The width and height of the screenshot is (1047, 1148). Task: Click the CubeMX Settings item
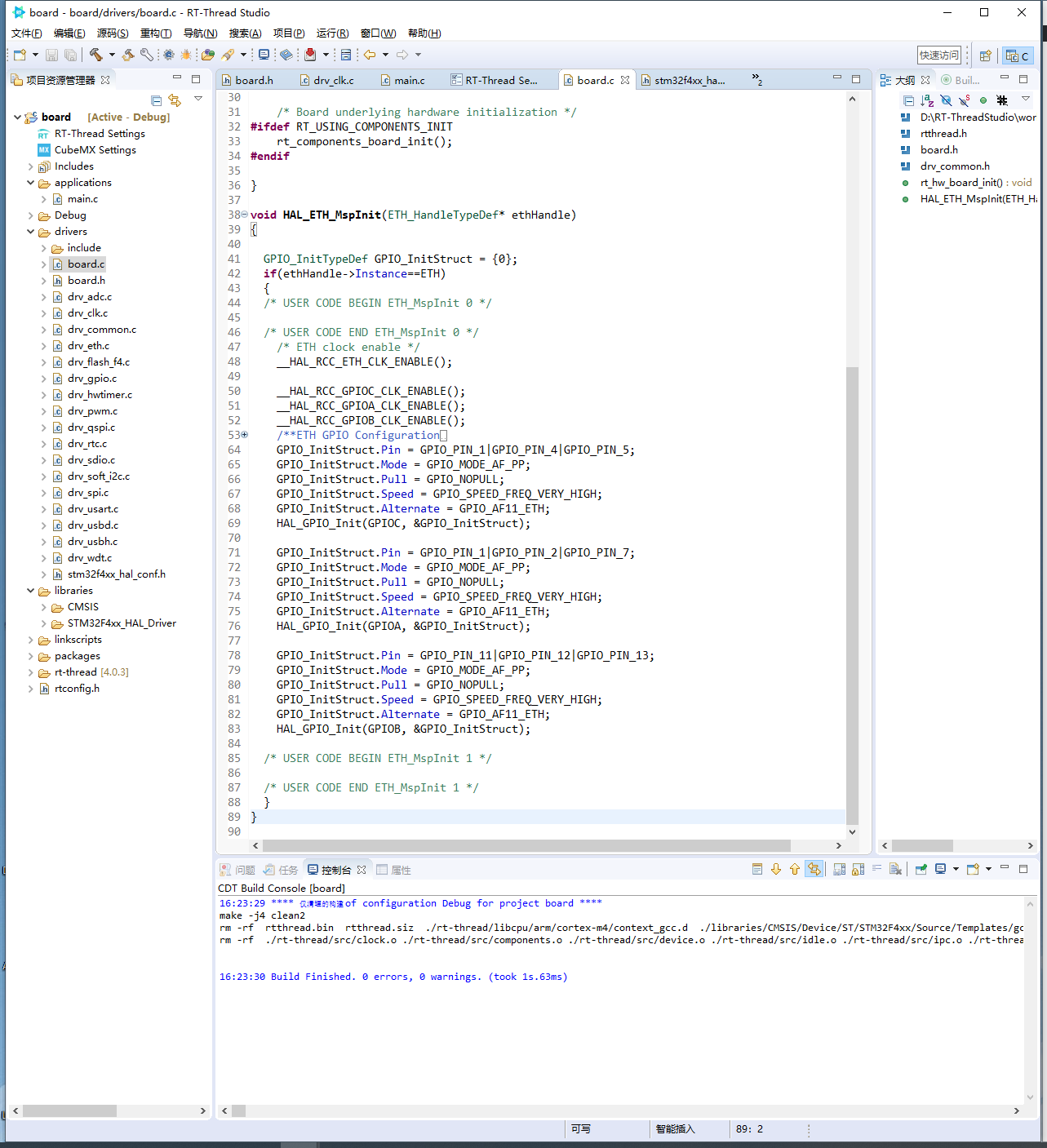tap(95, 150)
